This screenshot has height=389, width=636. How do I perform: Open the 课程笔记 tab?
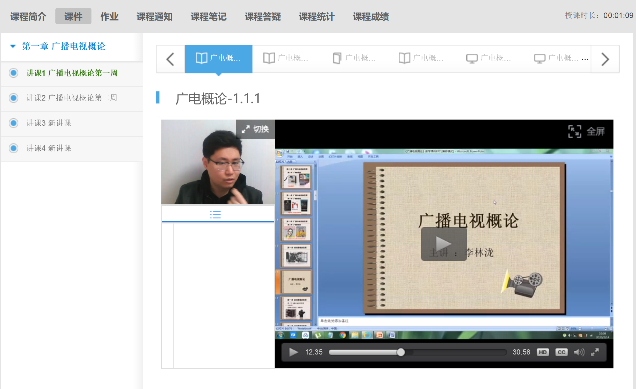208,17
